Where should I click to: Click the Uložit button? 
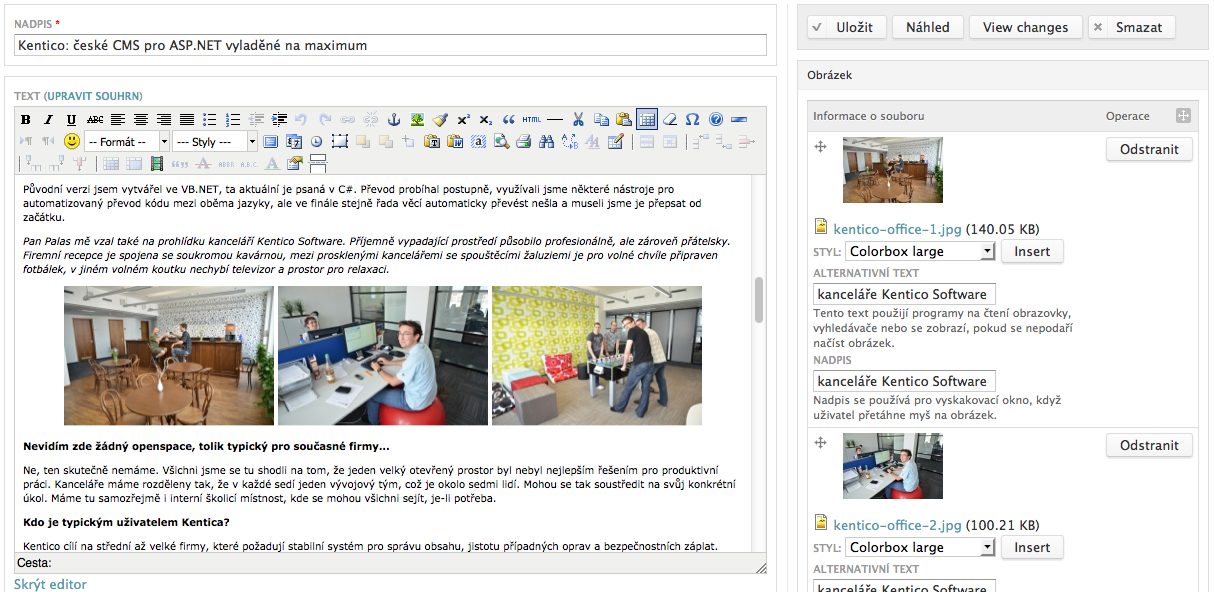[846, 27]
